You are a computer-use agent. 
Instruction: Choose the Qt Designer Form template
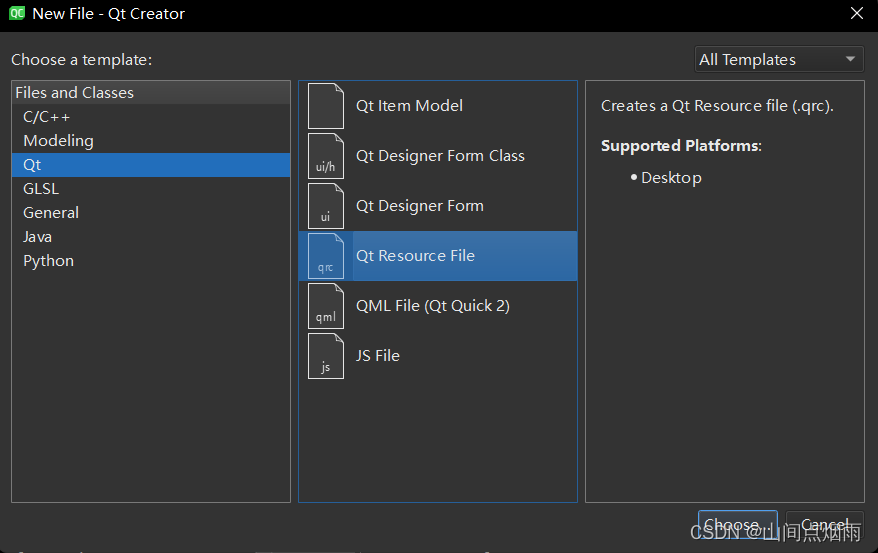[x=438, y=206]
